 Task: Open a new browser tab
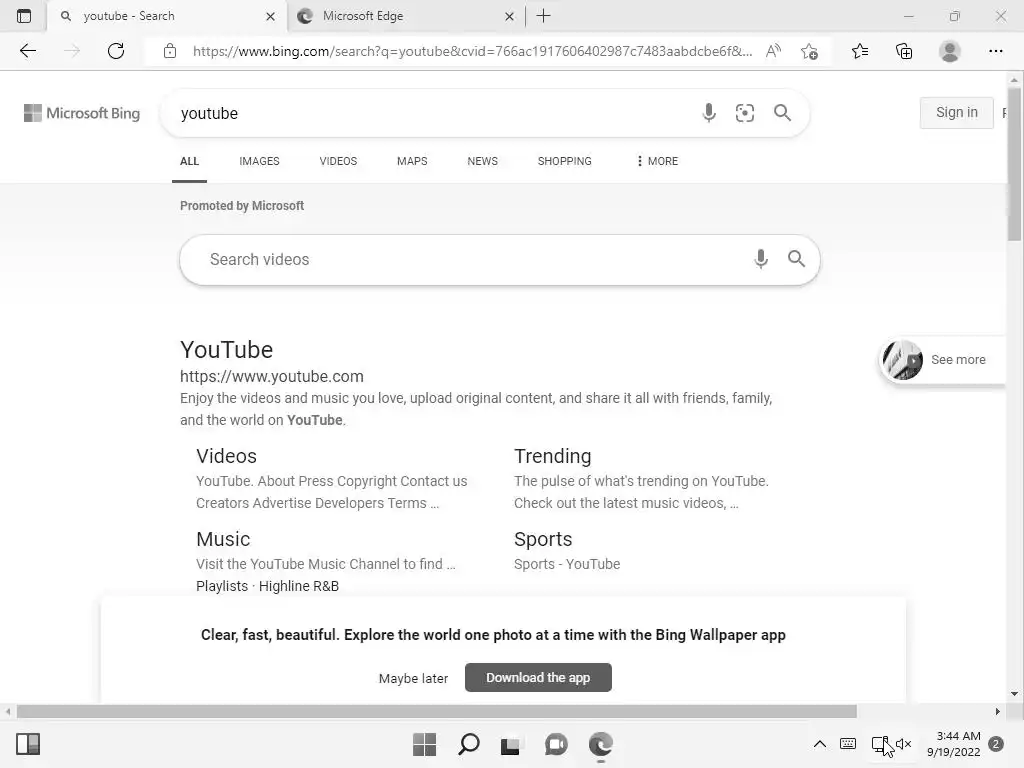click(543, 16)
